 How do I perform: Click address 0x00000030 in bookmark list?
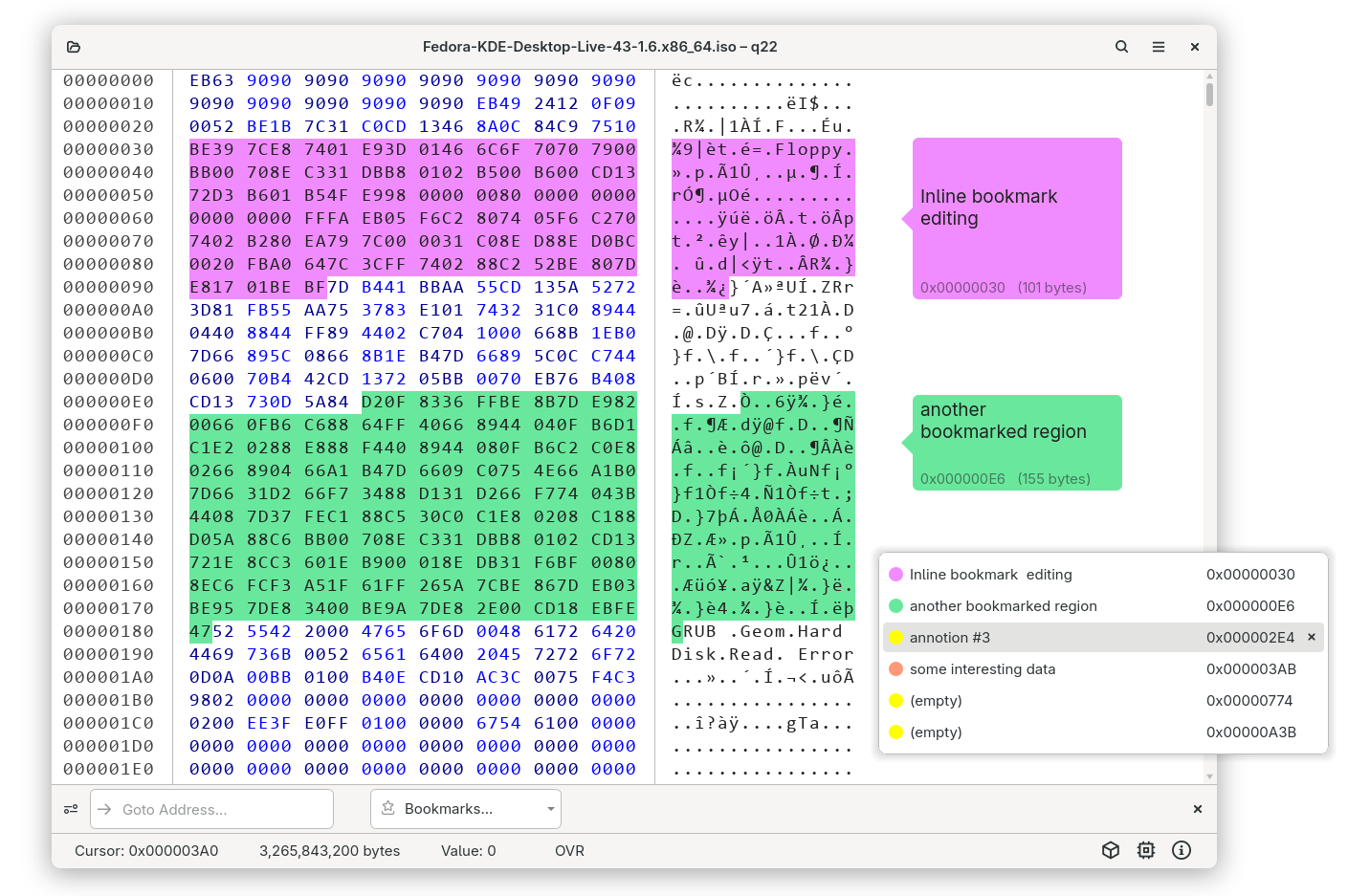(x=1250, y=575)
